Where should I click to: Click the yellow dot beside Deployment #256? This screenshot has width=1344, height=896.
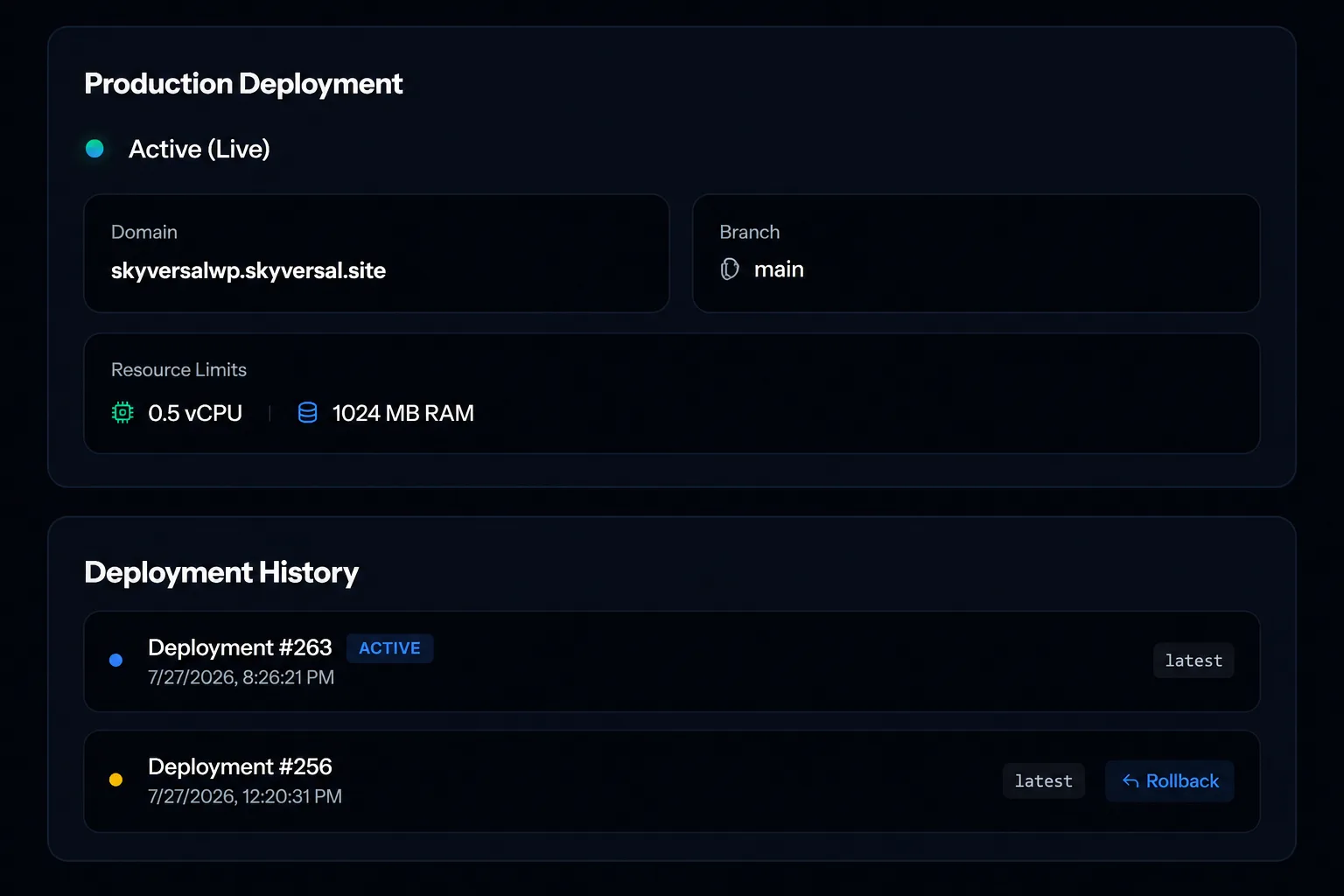pos(115,780)
